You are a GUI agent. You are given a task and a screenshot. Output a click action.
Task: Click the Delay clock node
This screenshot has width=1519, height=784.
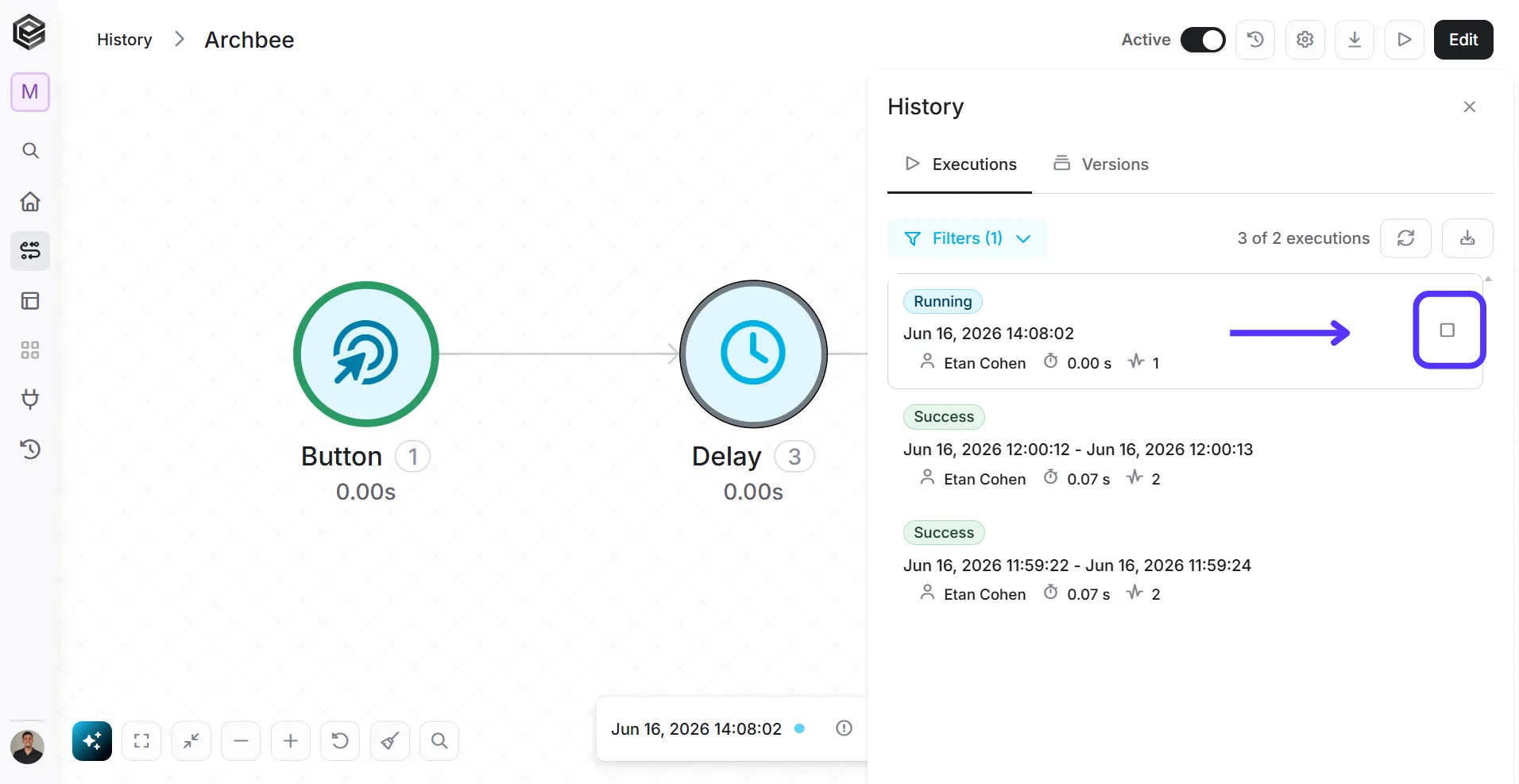[753, 353]
